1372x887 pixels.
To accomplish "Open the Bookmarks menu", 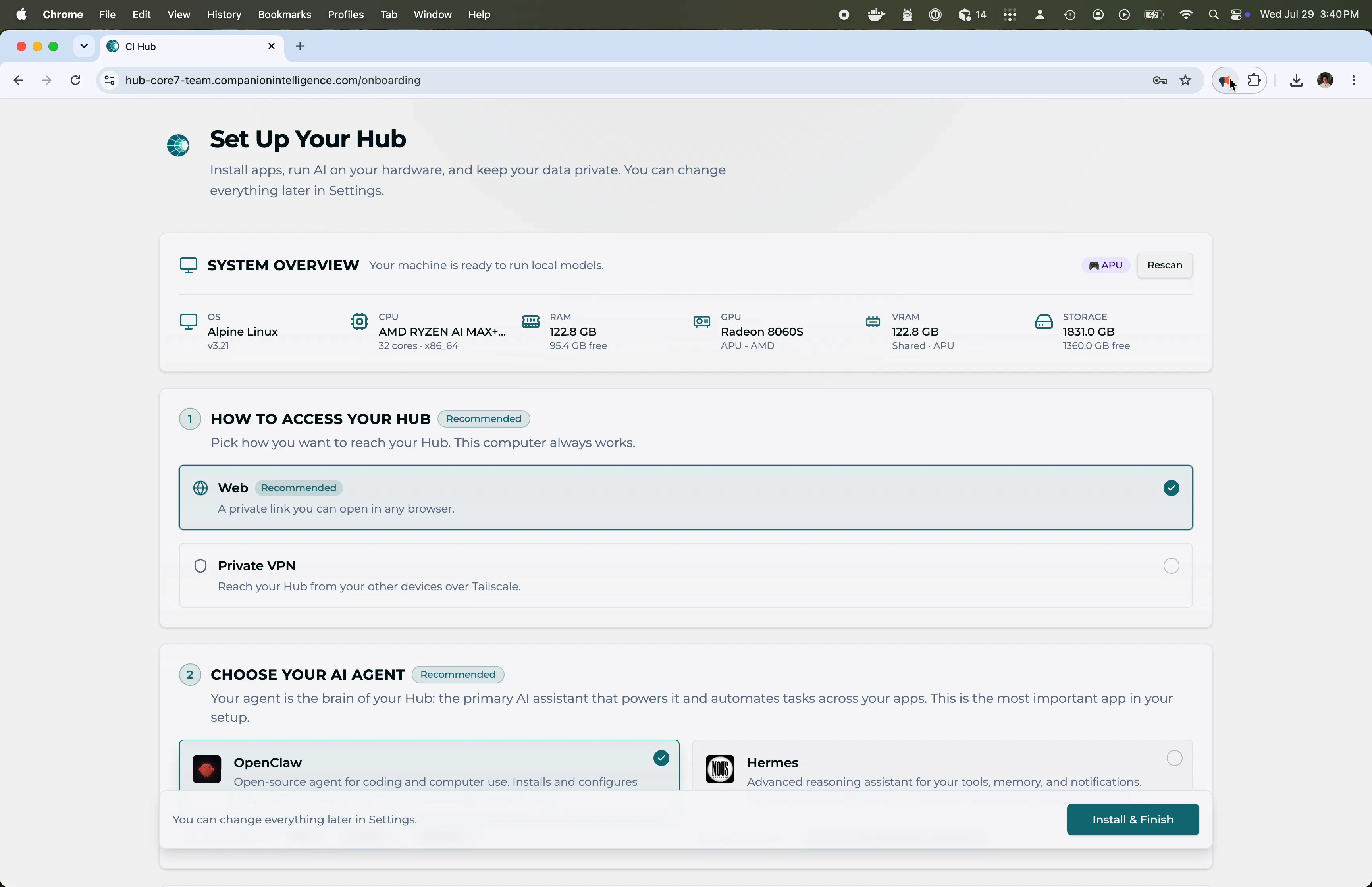I will (284, 15).
